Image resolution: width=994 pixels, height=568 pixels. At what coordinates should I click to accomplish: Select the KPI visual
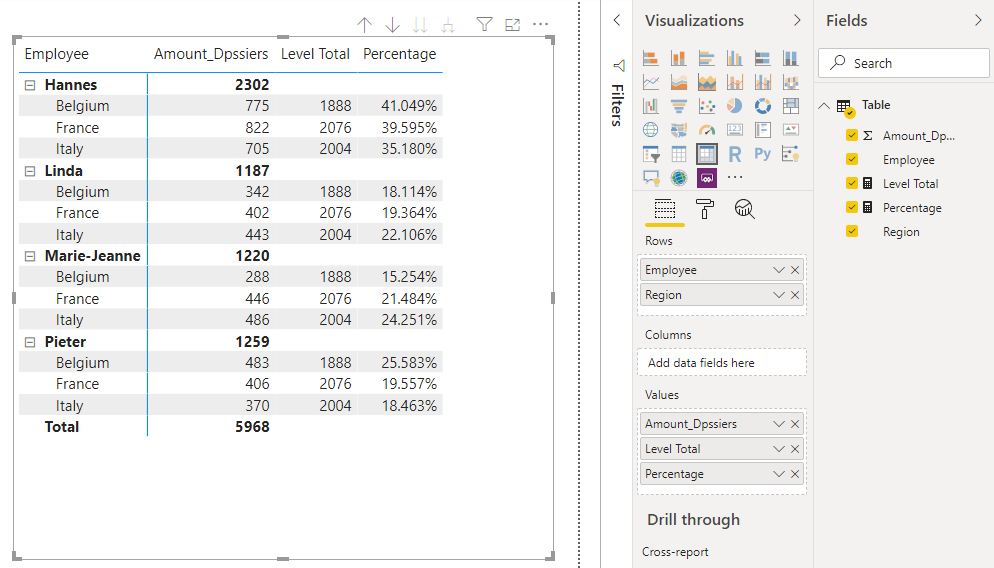click(791, 130)
